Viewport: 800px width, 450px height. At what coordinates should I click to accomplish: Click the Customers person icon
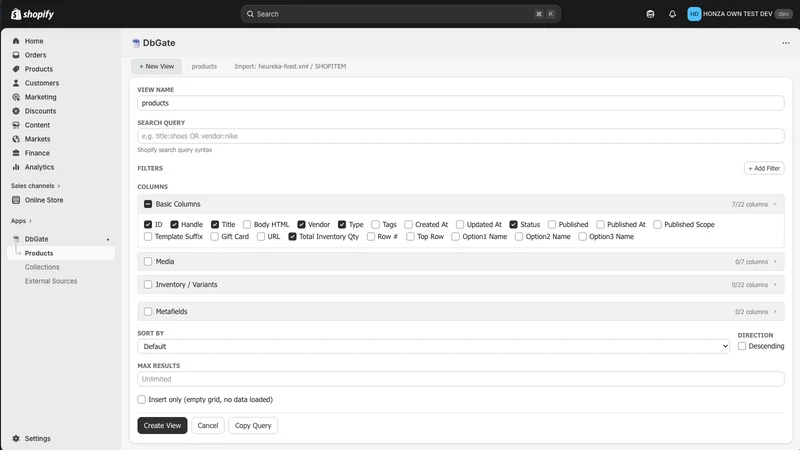pyautogui.click(x=16, y=83)
